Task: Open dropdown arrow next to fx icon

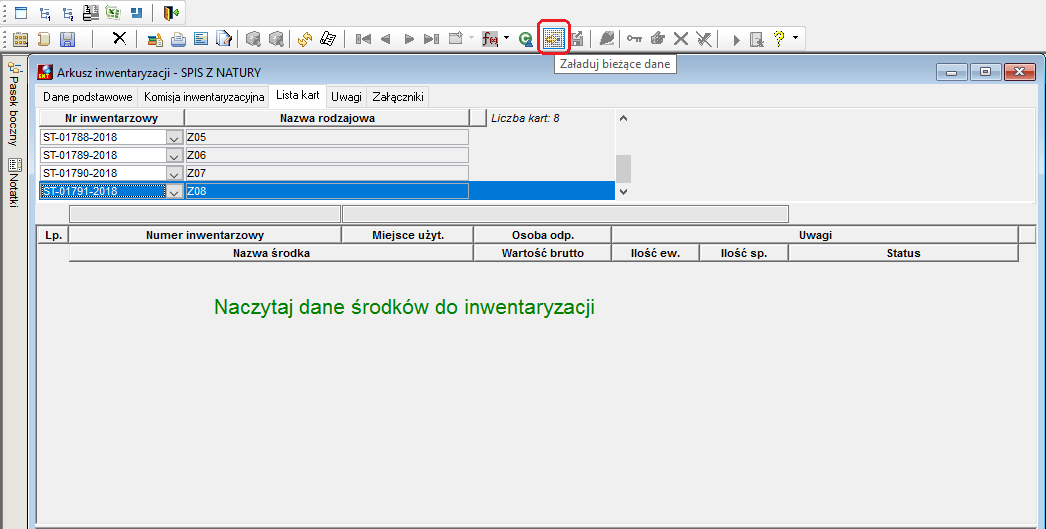Action: (506, 38)
